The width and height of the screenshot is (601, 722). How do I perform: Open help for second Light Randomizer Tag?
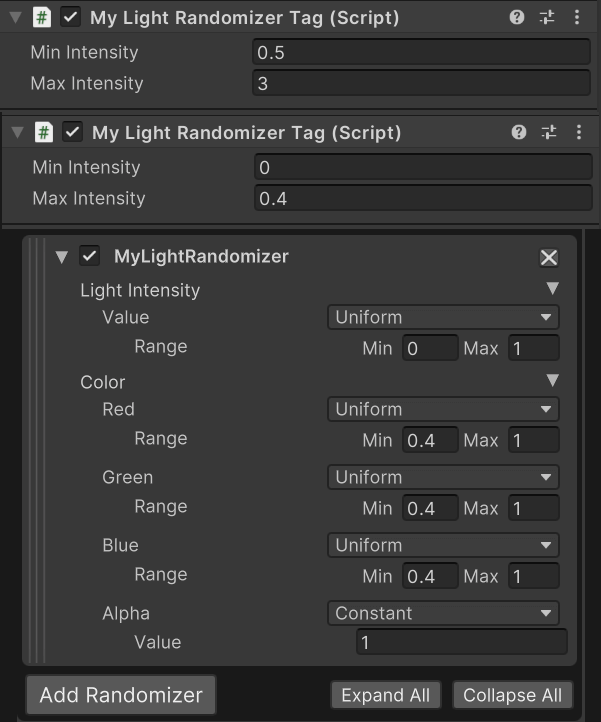click(x=519, y=133)
